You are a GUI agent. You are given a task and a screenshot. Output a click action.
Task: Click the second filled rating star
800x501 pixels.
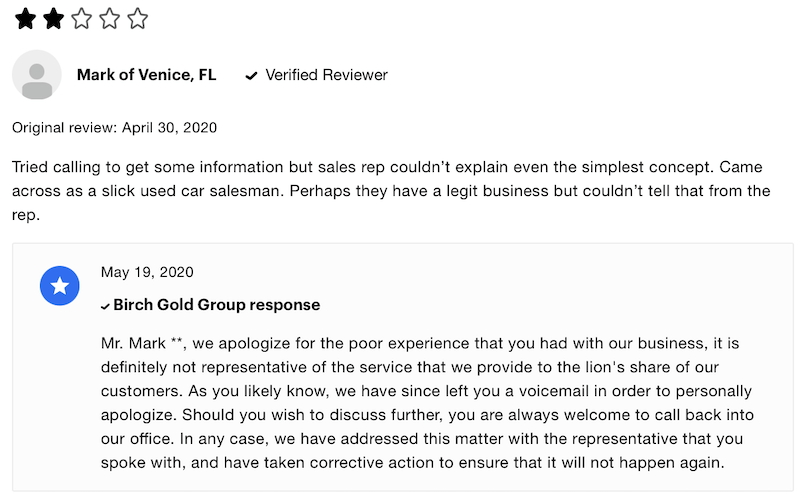[x=53, y=19]
